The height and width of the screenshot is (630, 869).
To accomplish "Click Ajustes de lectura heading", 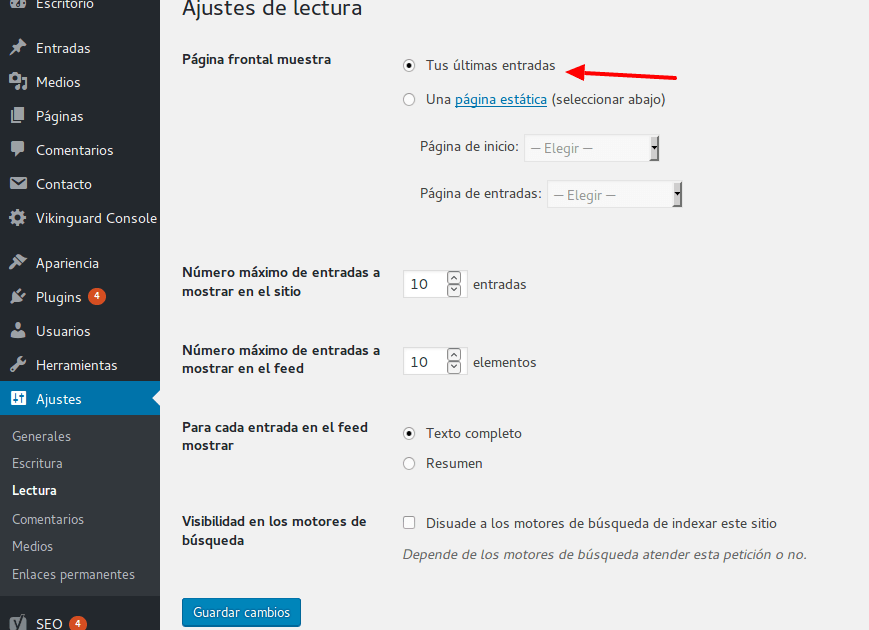I will (272, 8).
